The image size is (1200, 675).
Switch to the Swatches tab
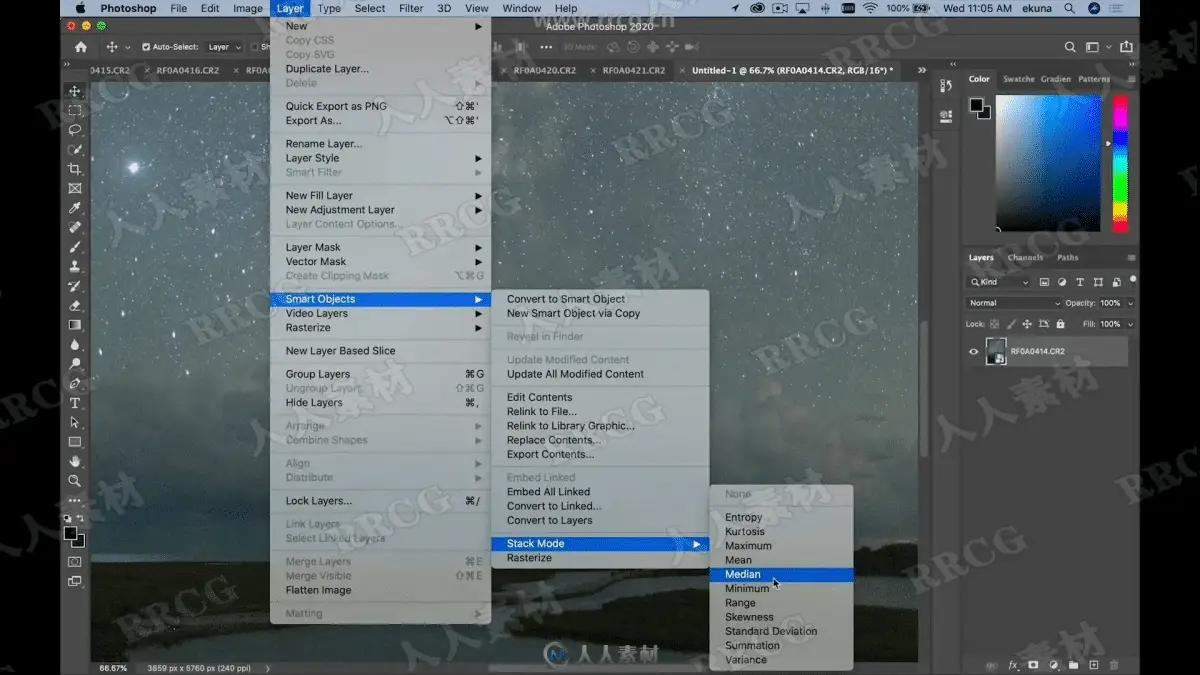(1018, 79)
